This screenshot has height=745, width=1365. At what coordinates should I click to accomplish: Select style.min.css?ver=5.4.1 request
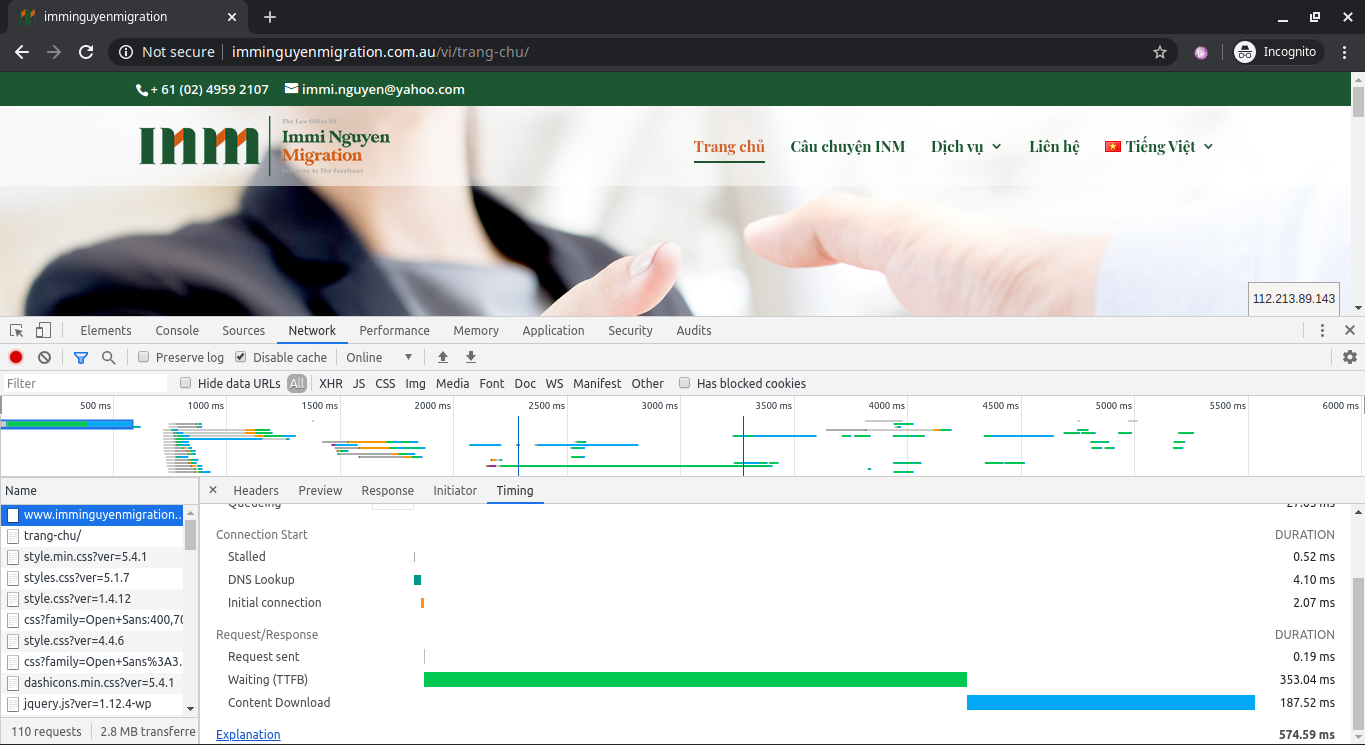(x=92, y=556)
